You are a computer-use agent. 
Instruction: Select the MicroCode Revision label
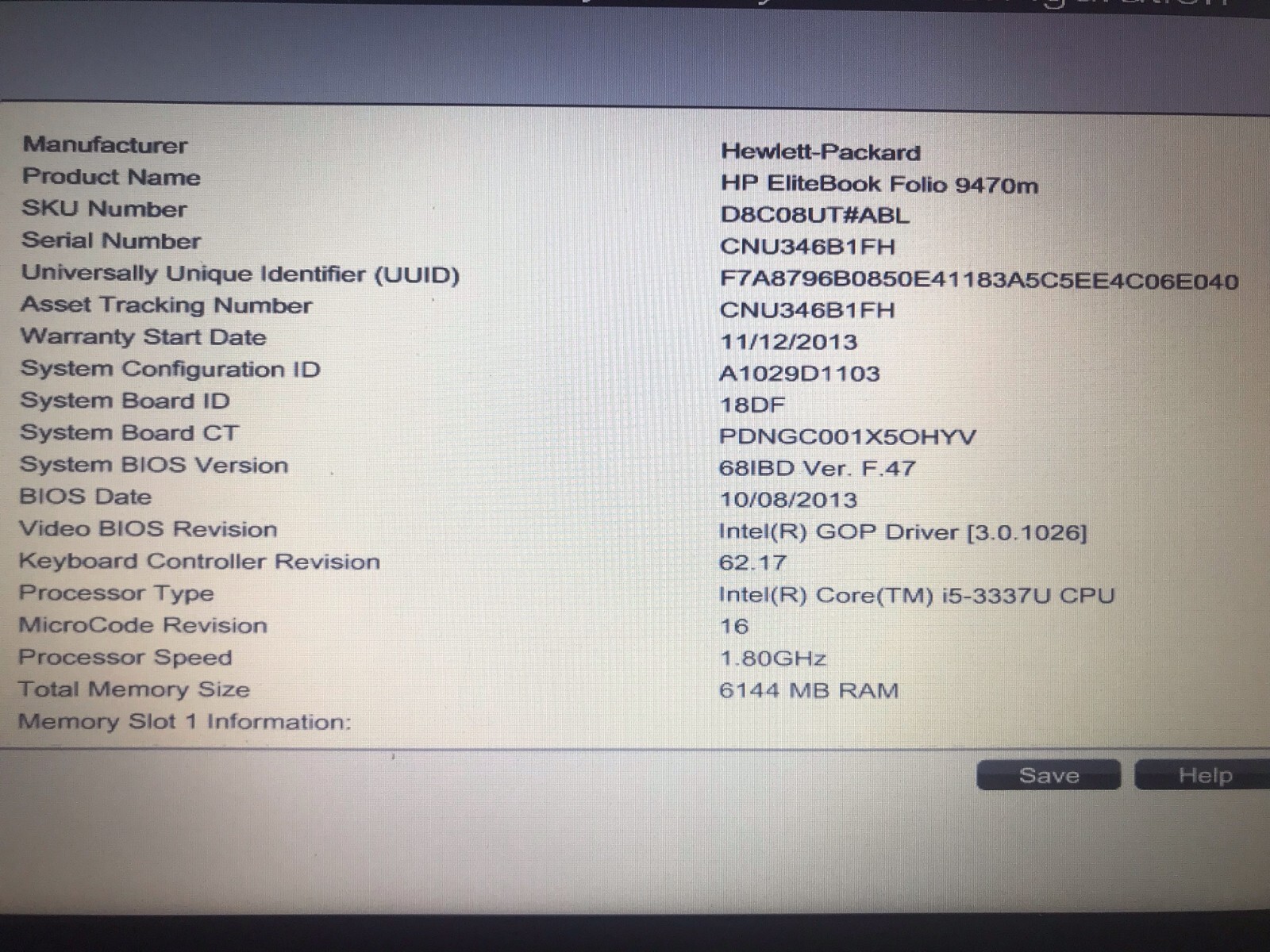click(x=143, y=625)
